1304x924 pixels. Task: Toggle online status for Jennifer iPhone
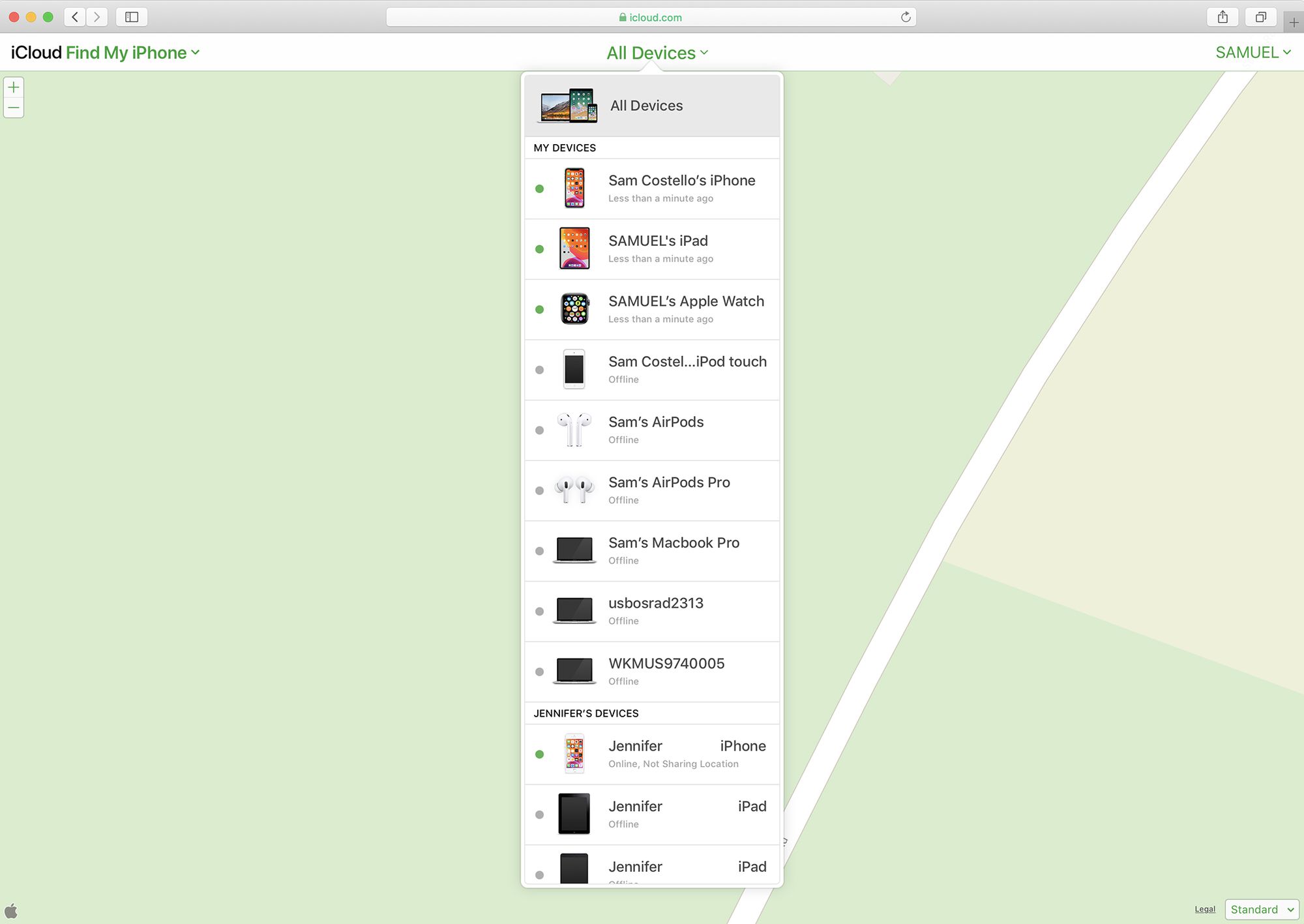tap(539, 754)
